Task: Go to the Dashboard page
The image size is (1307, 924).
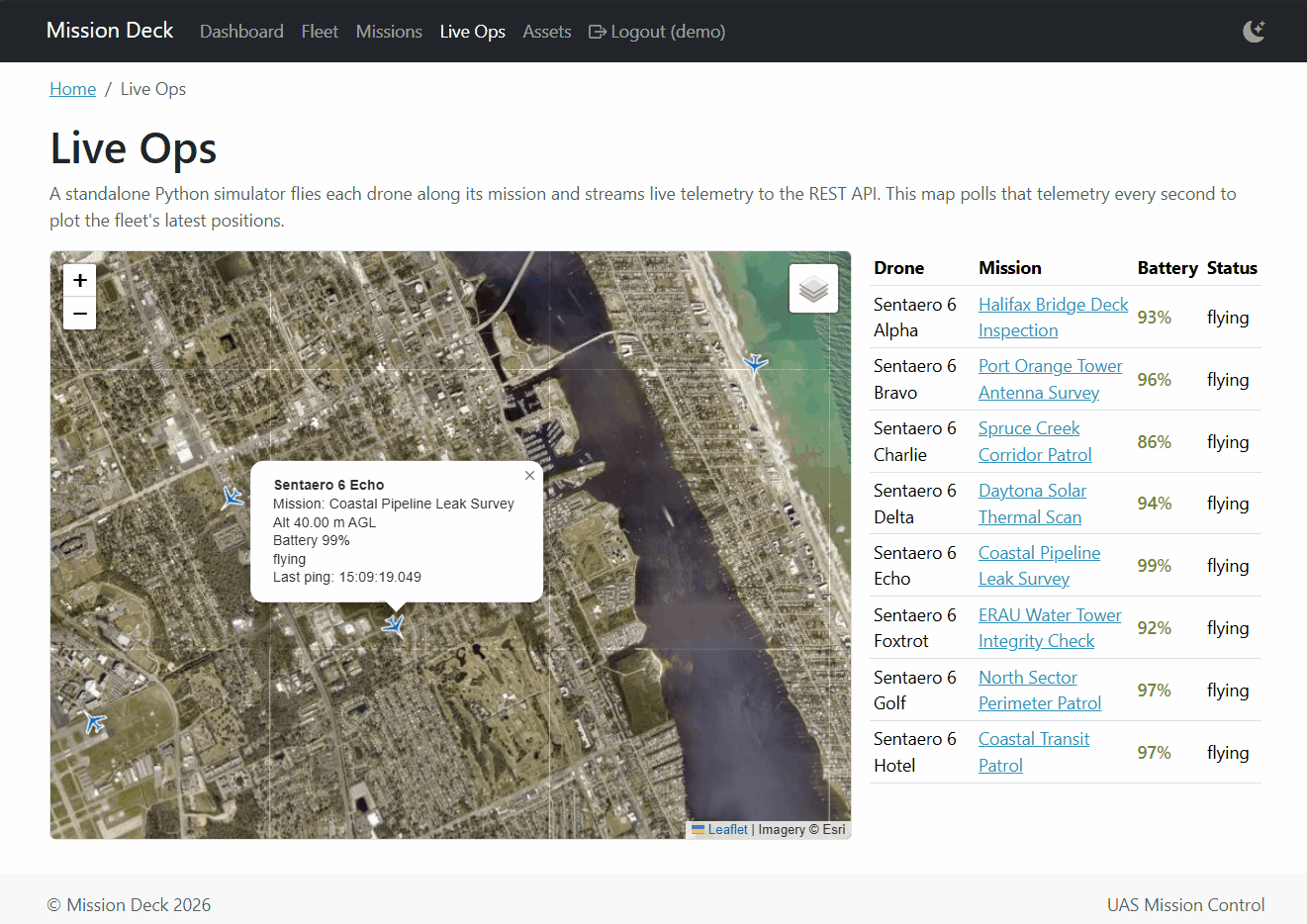Action: 241,32
